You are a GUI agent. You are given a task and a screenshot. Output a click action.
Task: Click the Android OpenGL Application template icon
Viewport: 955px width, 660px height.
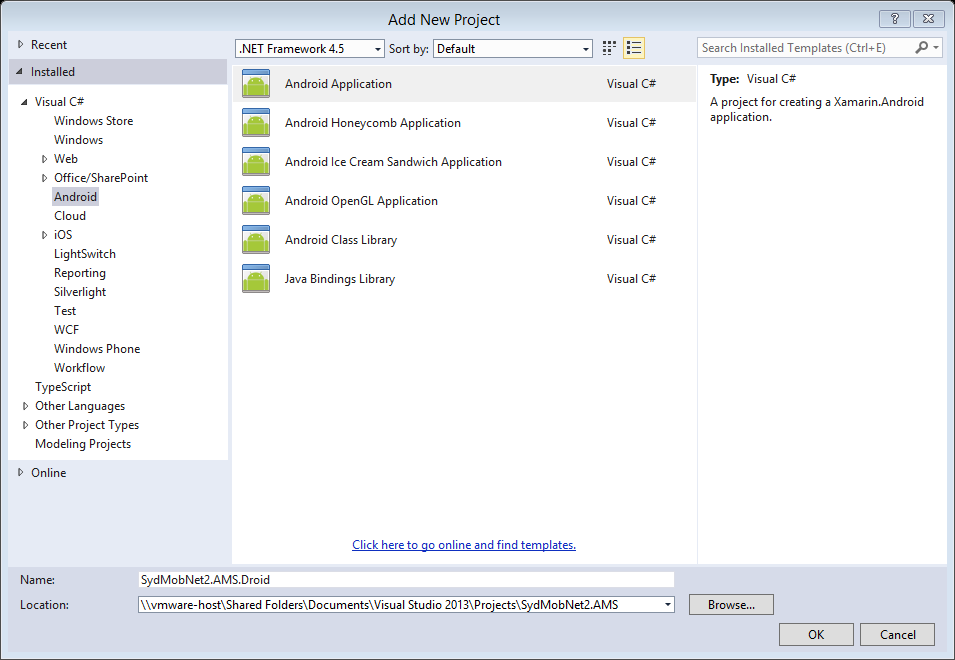(x=256, y=200)
